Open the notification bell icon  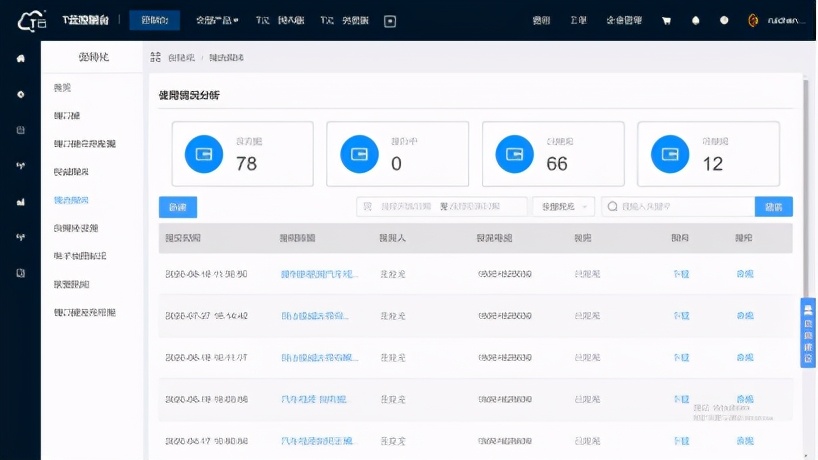pyautogui.click(x=695, y=20)
